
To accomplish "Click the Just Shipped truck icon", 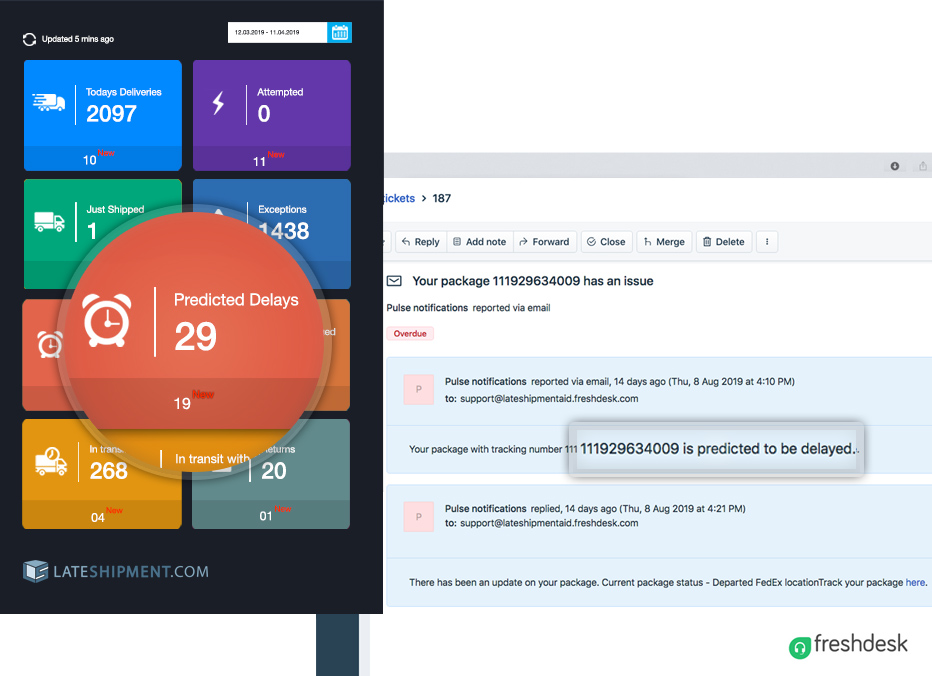I will pos(49,222).
